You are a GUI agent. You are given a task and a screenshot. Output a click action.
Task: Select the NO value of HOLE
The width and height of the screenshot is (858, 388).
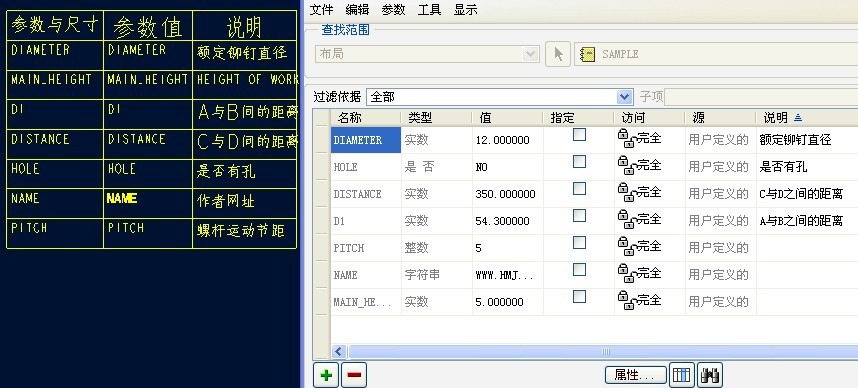coord(508,167)
